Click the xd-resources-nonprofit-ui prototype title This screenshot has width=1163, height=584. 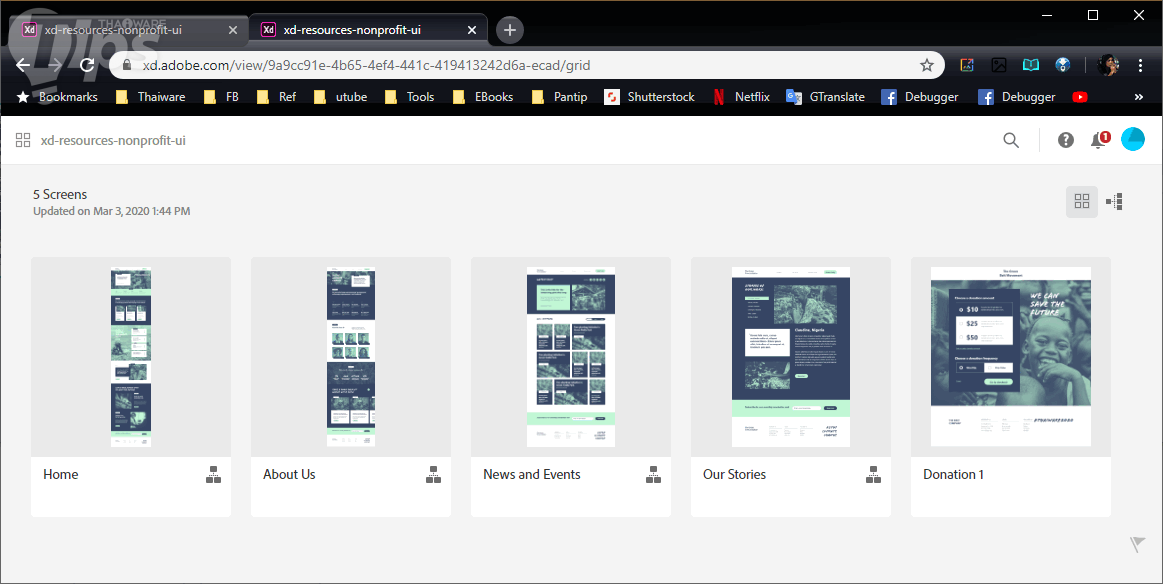pos(113,140)
